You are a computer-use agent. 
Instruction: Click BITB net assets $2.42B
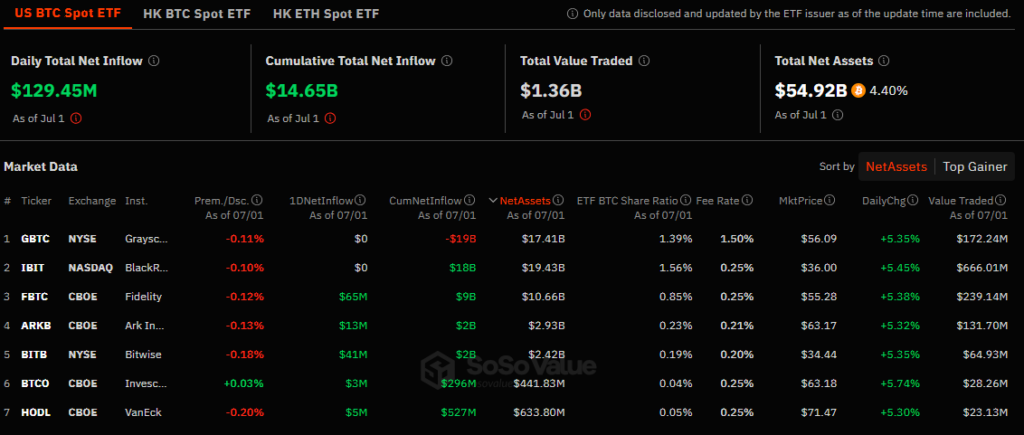[x=546, y=354]
